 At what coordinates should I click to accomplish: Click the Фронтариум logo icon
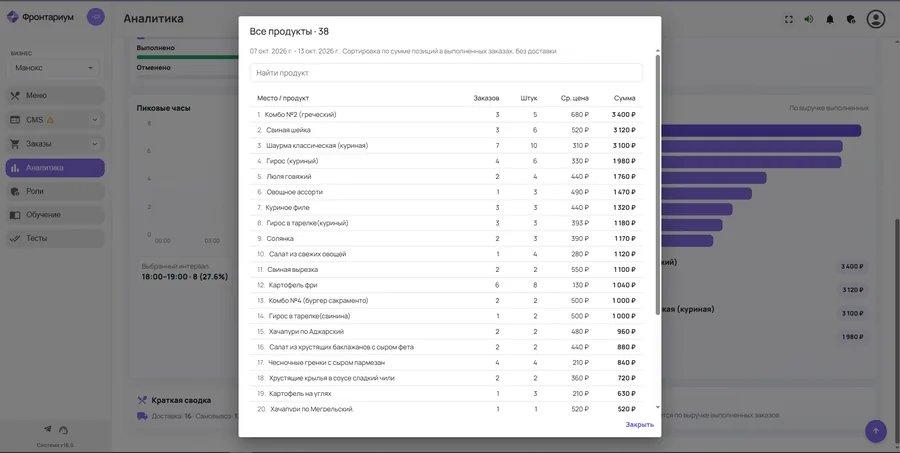13,17
